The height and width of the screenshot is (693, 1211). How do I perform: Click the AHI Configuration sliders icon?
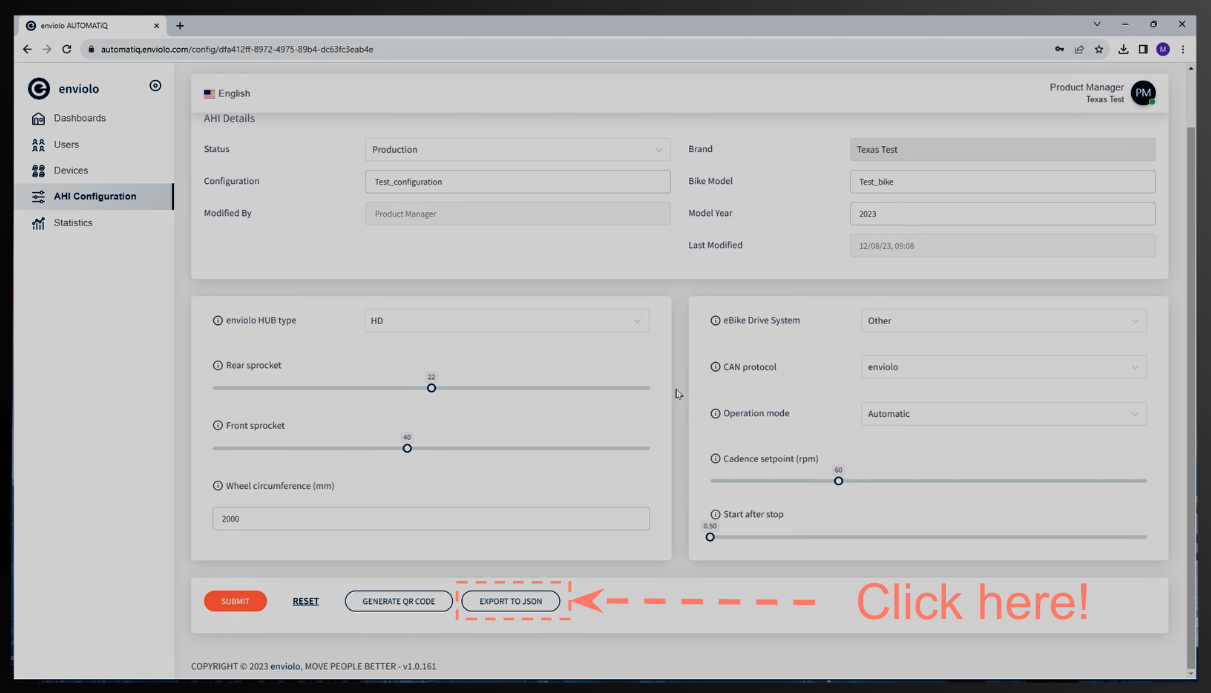(38, 197)
